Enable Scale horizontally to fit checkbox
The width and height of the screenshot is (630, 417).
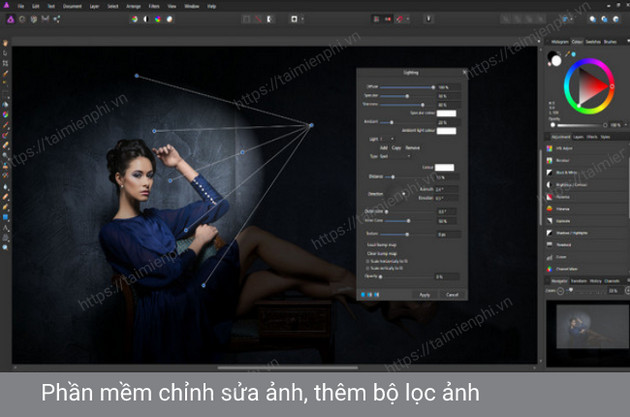point(367,261)
